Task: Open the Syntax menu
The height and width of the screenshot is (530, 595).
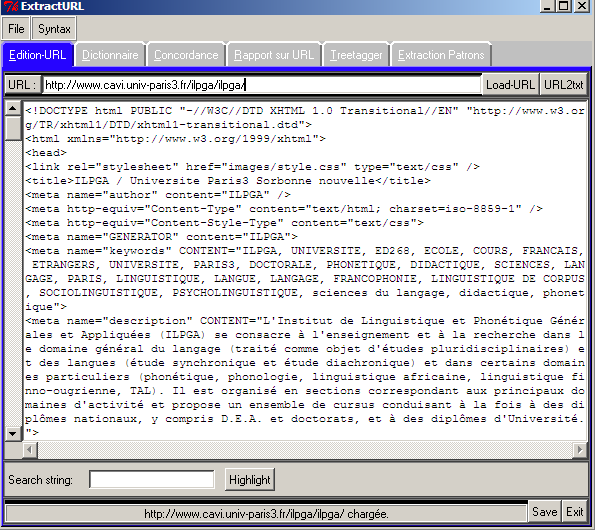Action: click(54, 29)
